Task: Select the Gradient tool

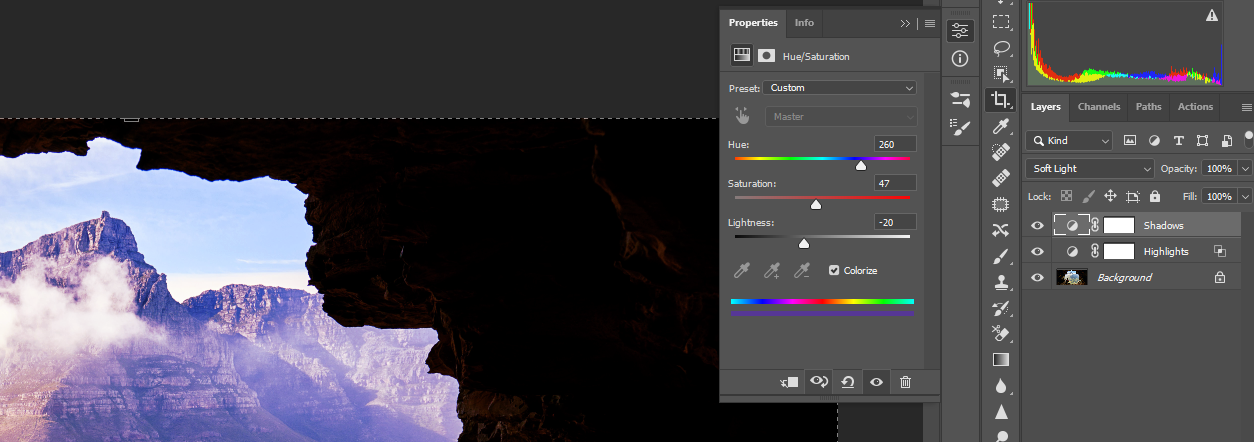Action: [1001, 360]
